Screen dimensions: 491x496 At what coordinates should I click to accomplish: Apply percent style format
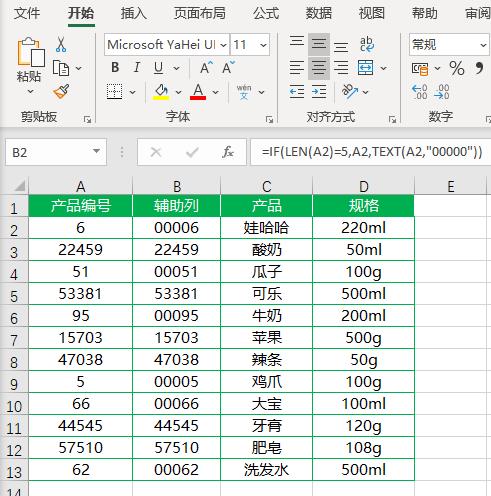tap(457, 68)
